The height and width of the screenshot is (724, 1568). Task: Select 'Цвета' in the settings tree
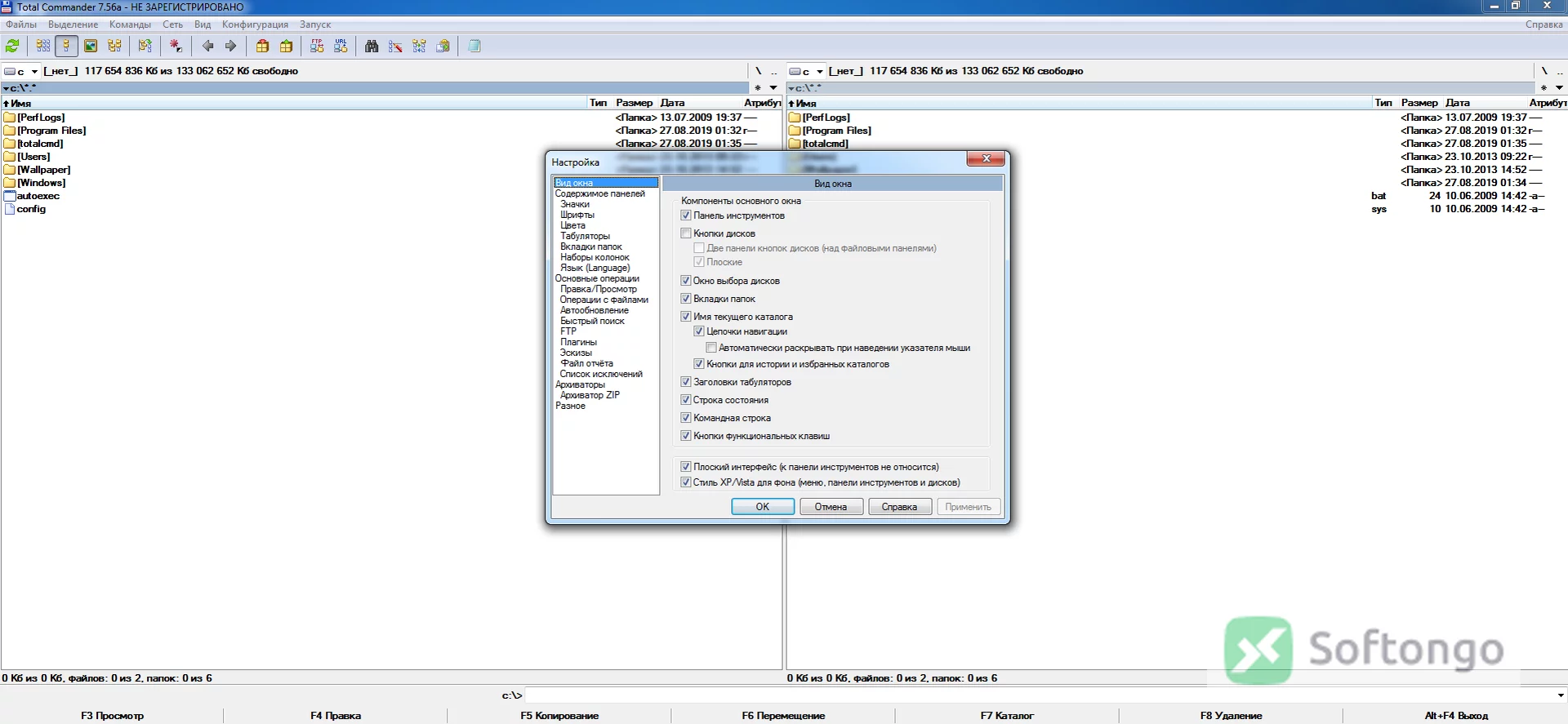pos(572,225)
